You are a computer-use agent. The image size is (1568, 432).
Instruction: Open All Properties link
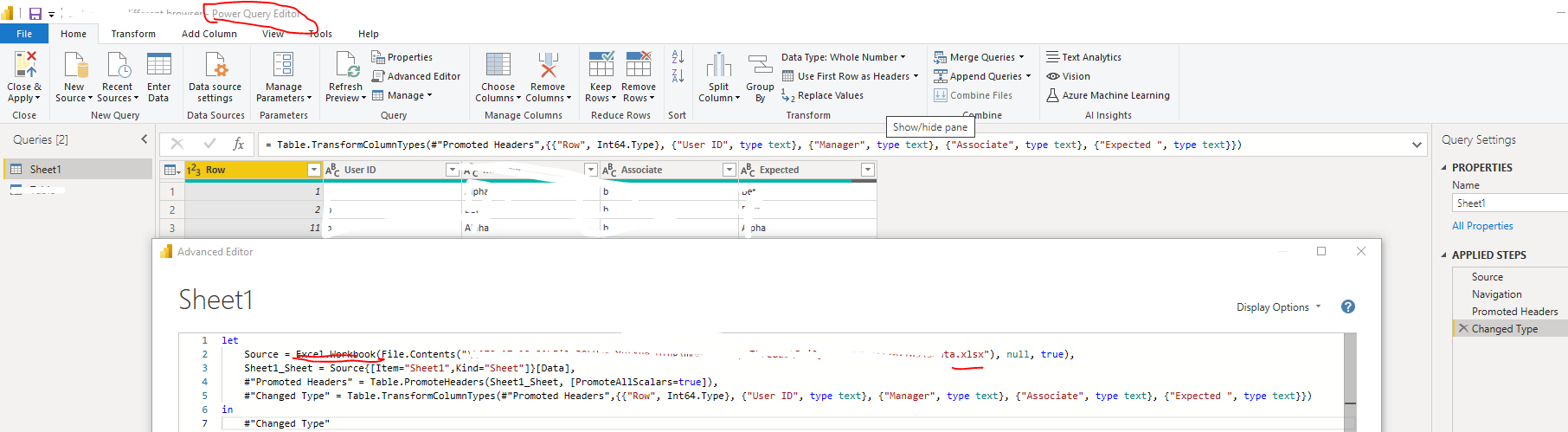coord(1482,226)
